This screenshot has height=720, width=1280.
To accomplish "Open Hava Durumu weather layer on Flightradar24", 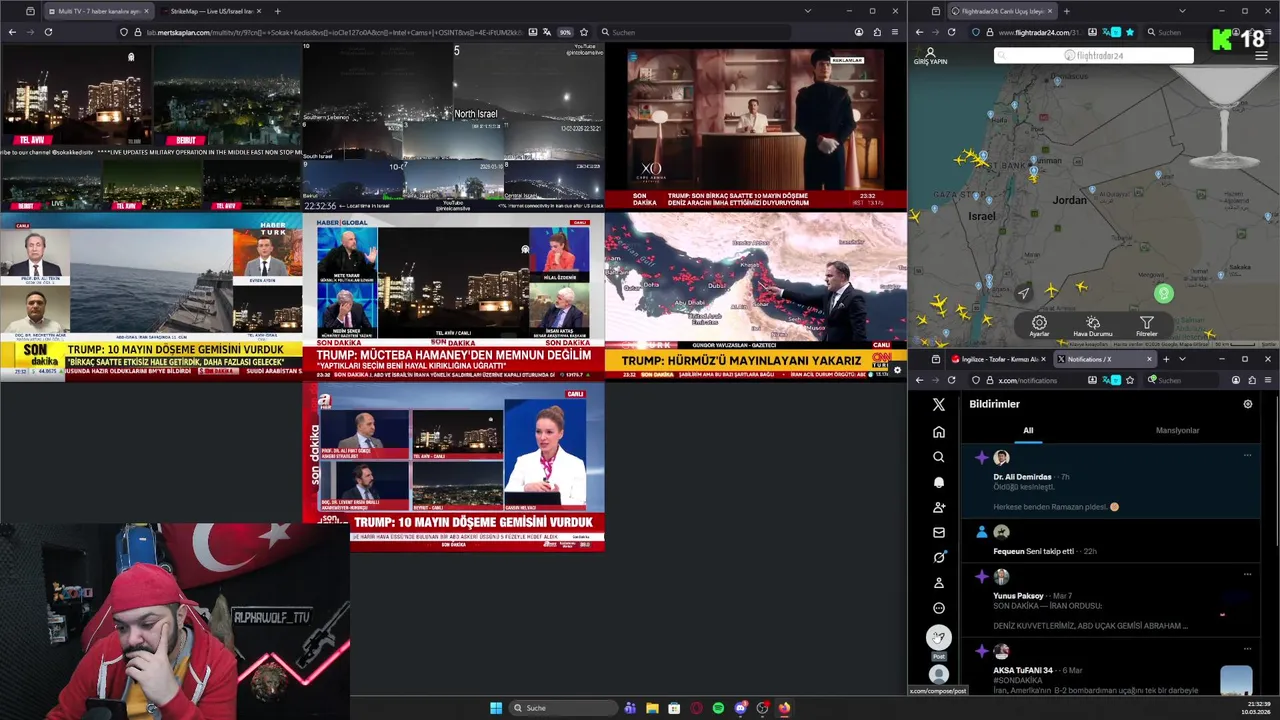I will point(1093,325).
